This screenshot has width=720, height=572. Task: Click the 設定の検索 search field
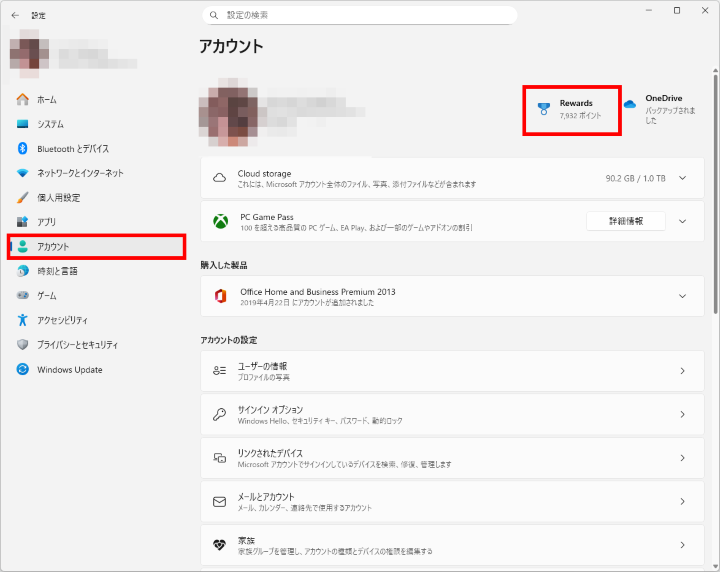360,15
